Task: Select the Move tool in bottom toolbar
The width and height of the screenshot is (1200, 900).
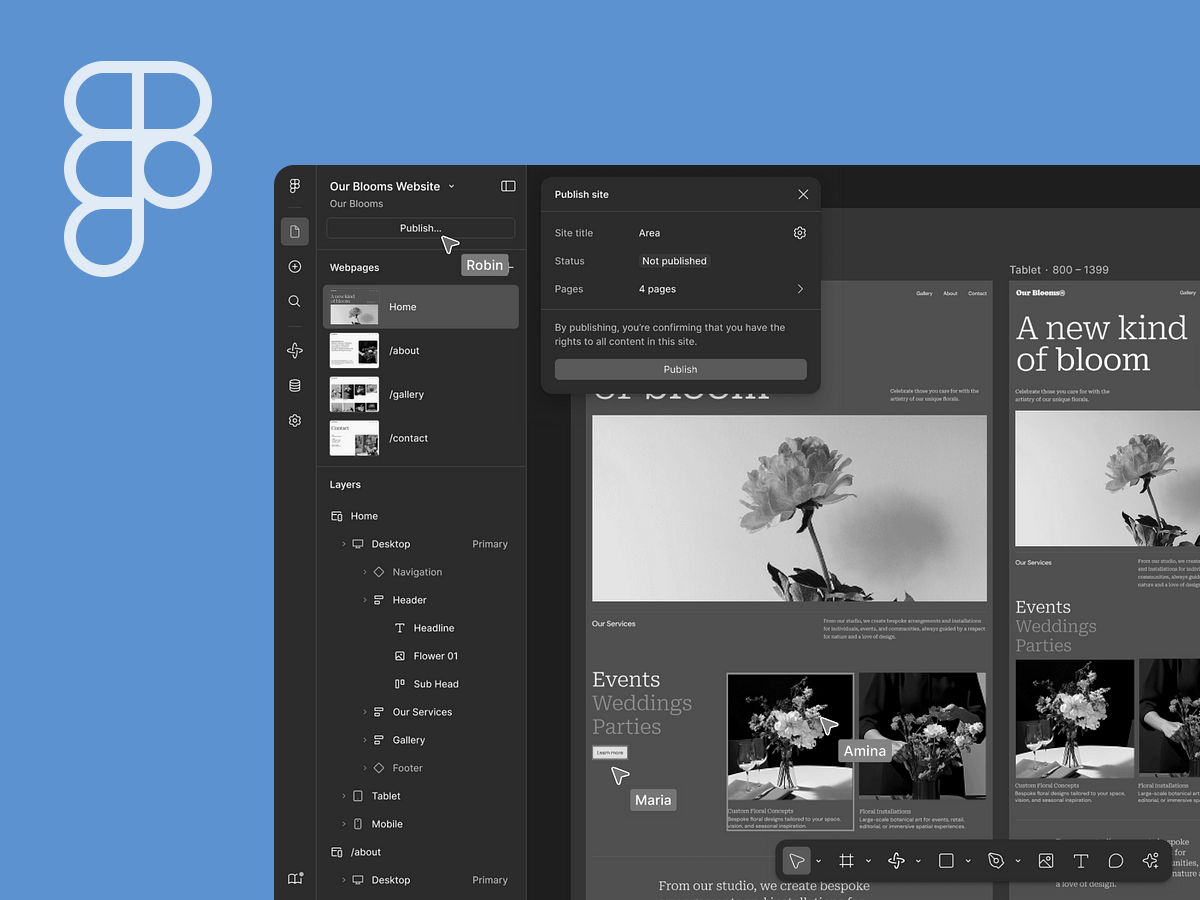Action: [796, 861]
